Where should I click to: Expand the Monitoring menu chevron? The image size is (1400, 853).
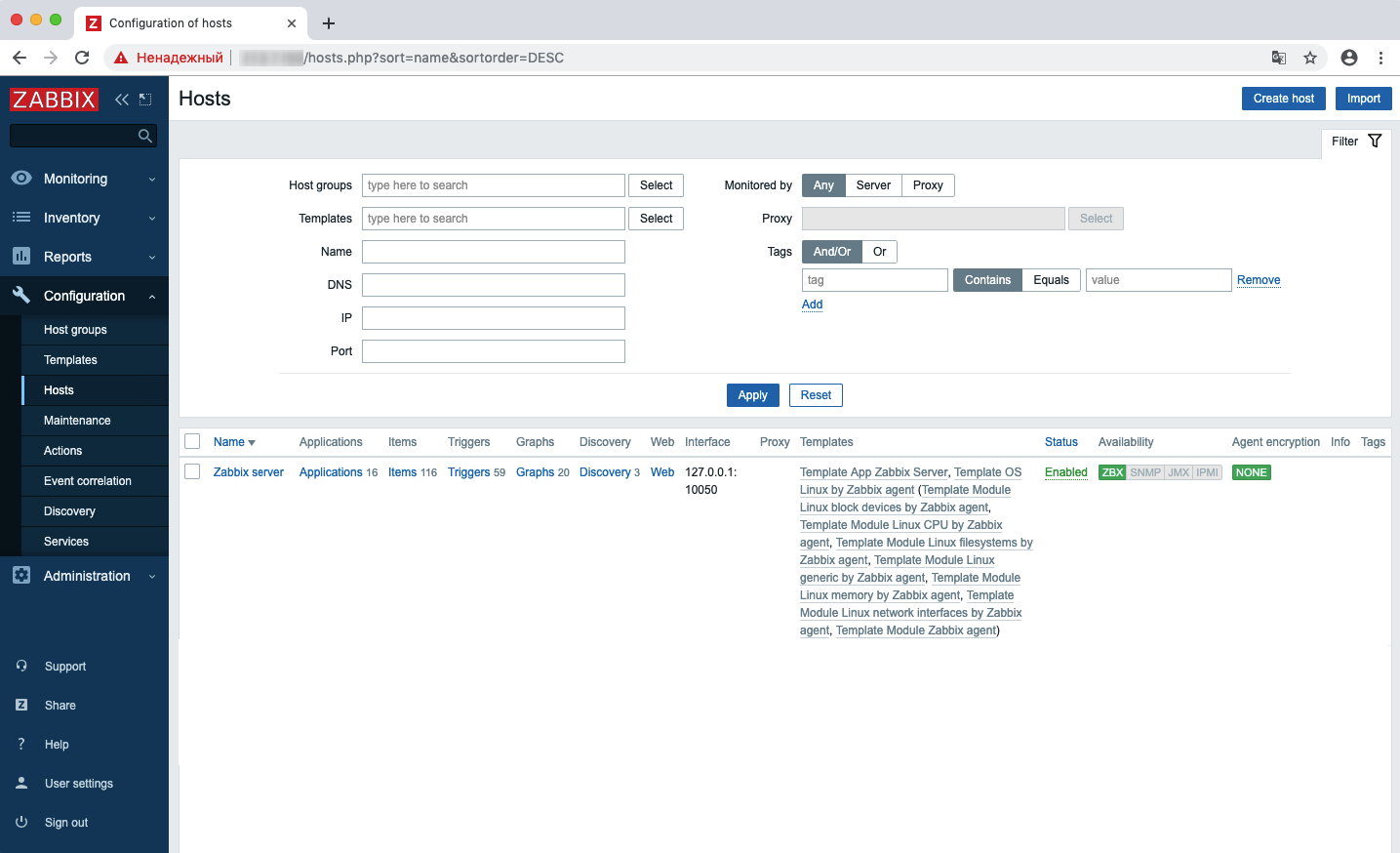click(152, 180)
